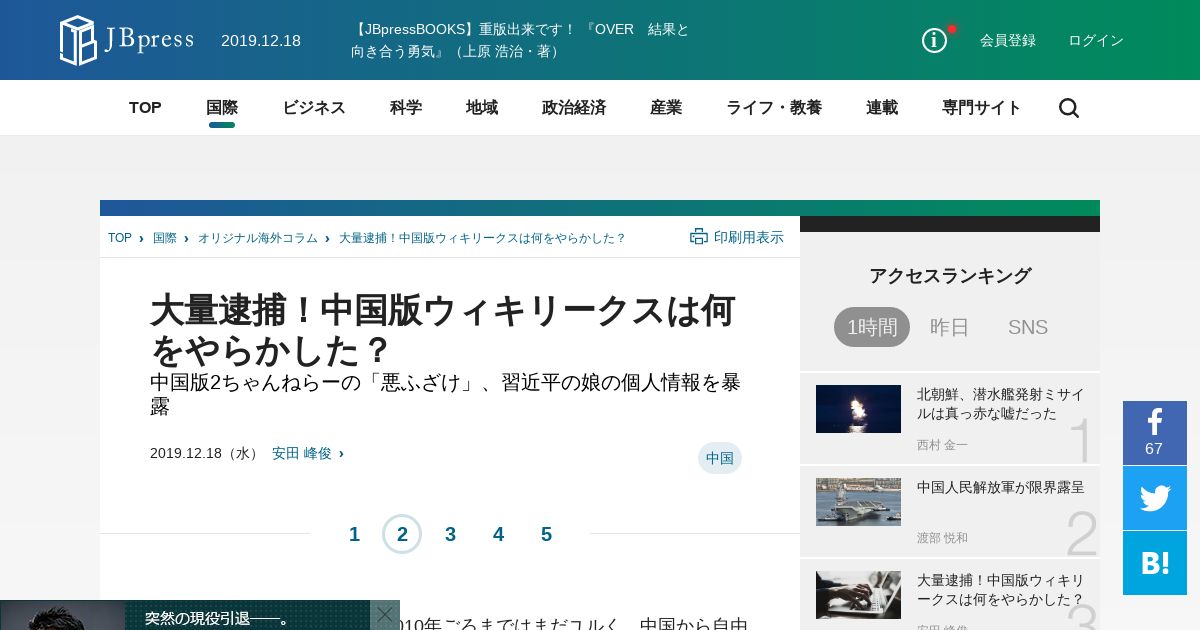
Task: Click author 渡部 悦和 in ranking
Action: (942, 538)
